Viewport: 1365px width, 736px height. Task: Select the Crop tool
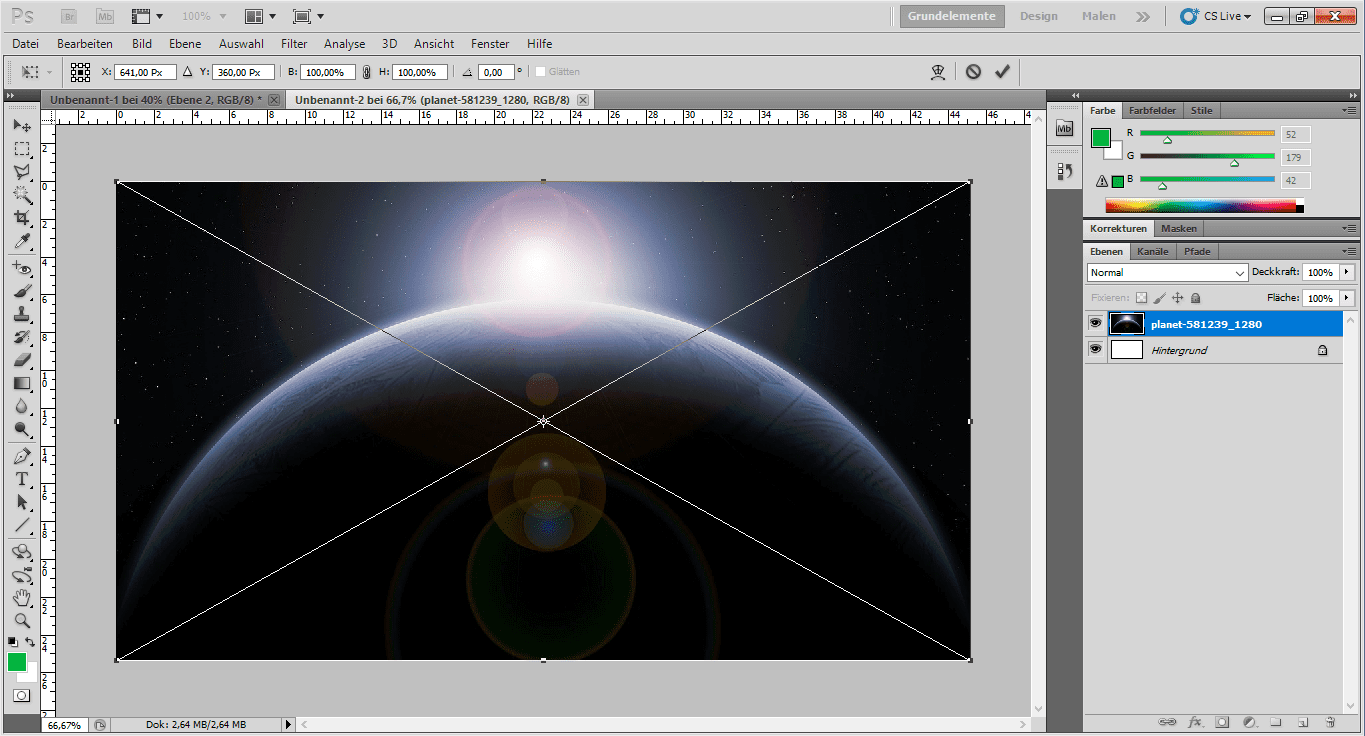(x=21, y=218)
